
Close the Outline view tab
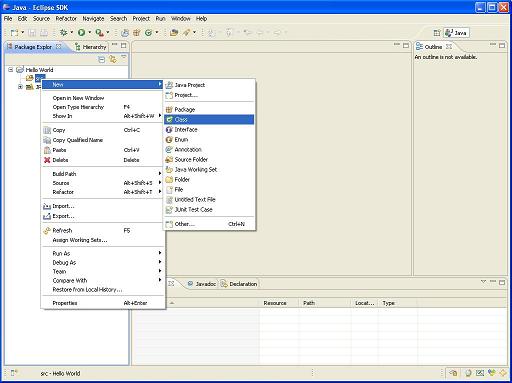click(x=449, y=46)
